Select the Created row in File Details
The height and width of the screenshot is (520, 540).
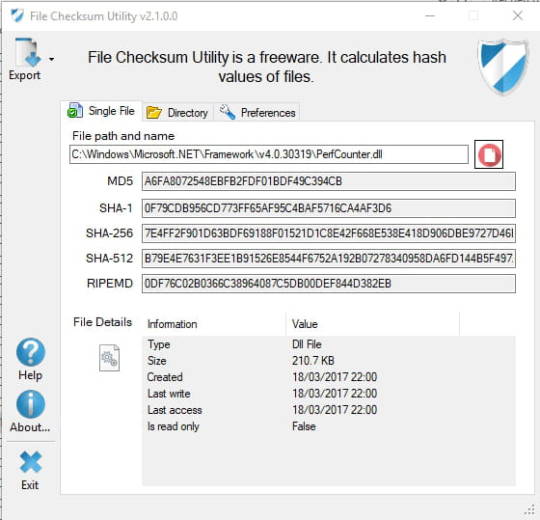pos(329,377)
